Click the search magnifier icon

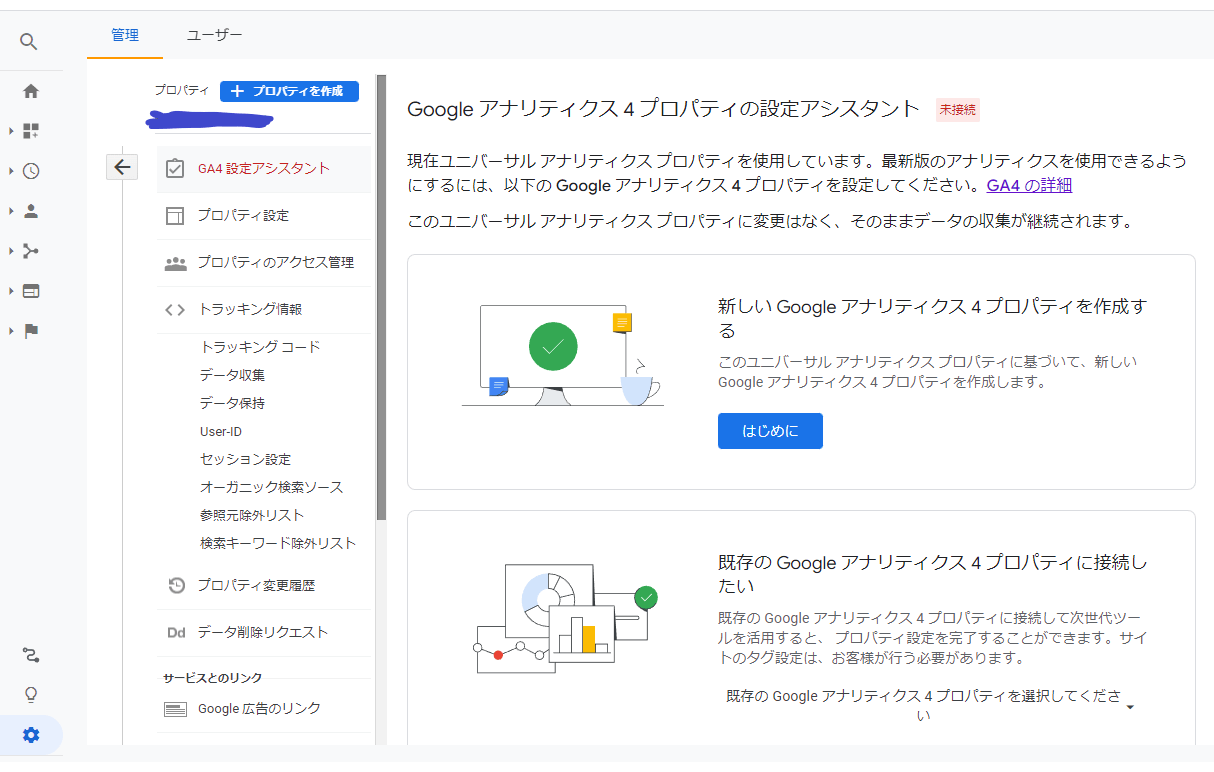coord(29,41)
